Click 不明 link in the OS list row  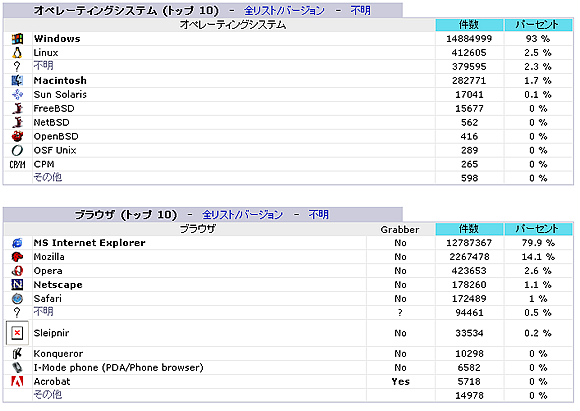[43, 66]
